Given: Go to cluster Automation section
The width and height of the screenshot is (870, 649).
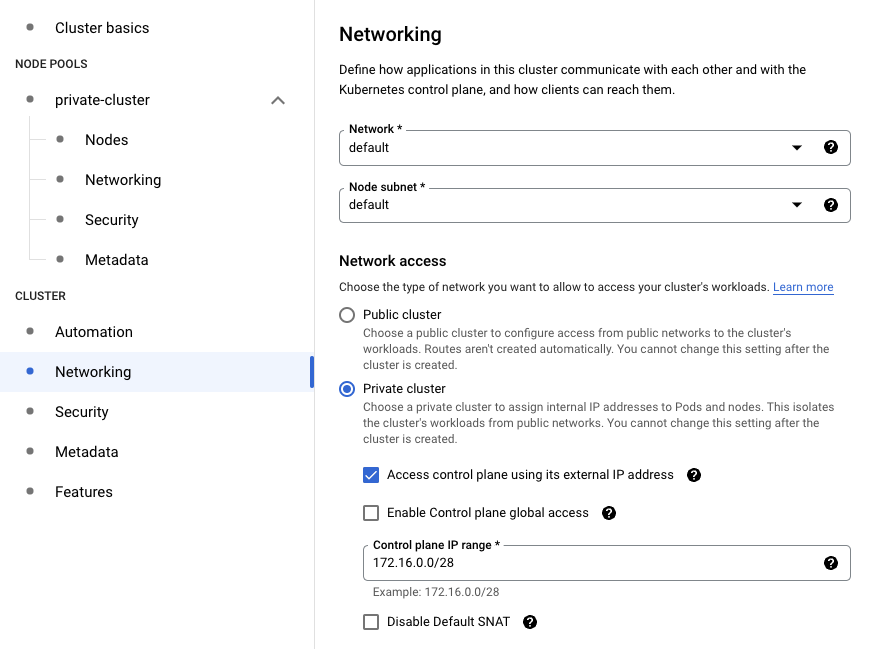Looking at the screenshot, I should (94, 332).
